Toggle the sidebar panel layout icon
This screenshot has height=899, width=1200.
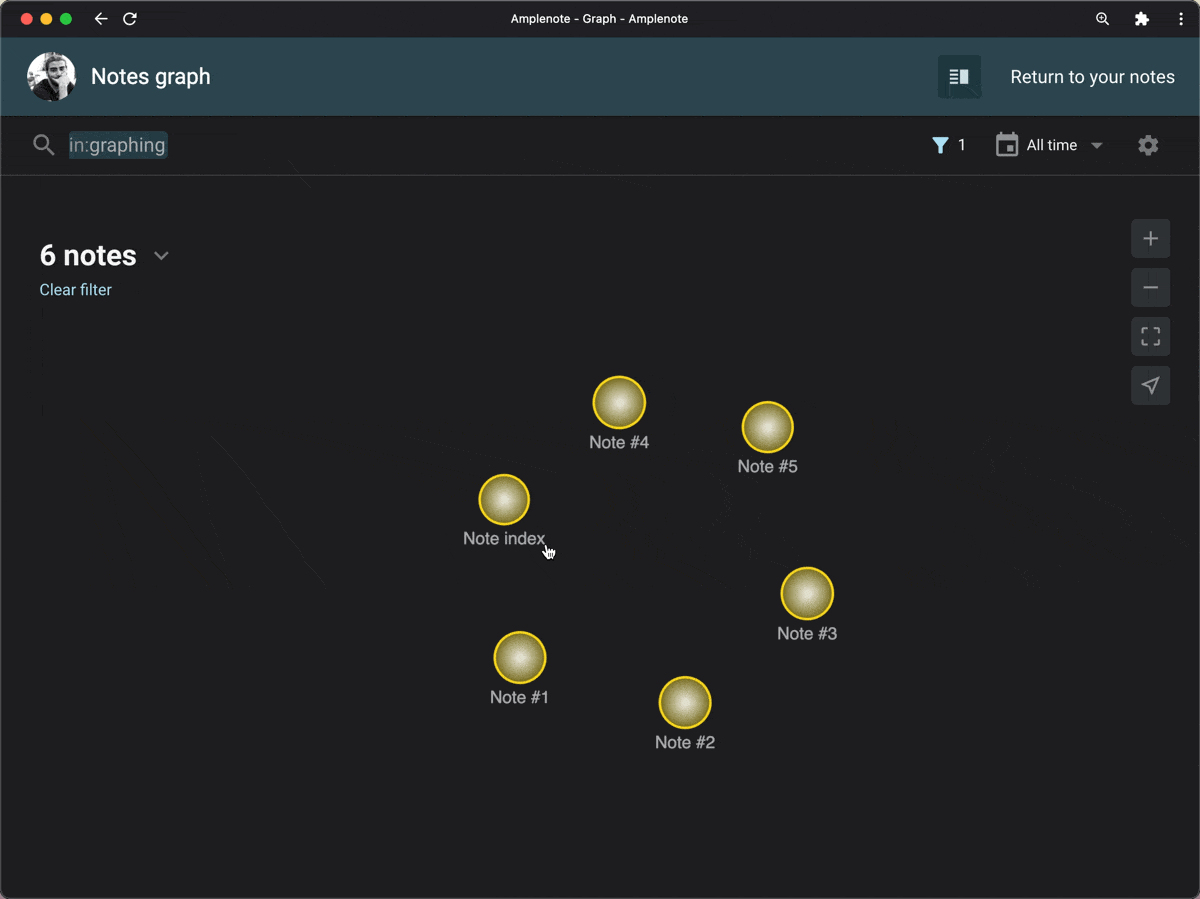[959, 77]
